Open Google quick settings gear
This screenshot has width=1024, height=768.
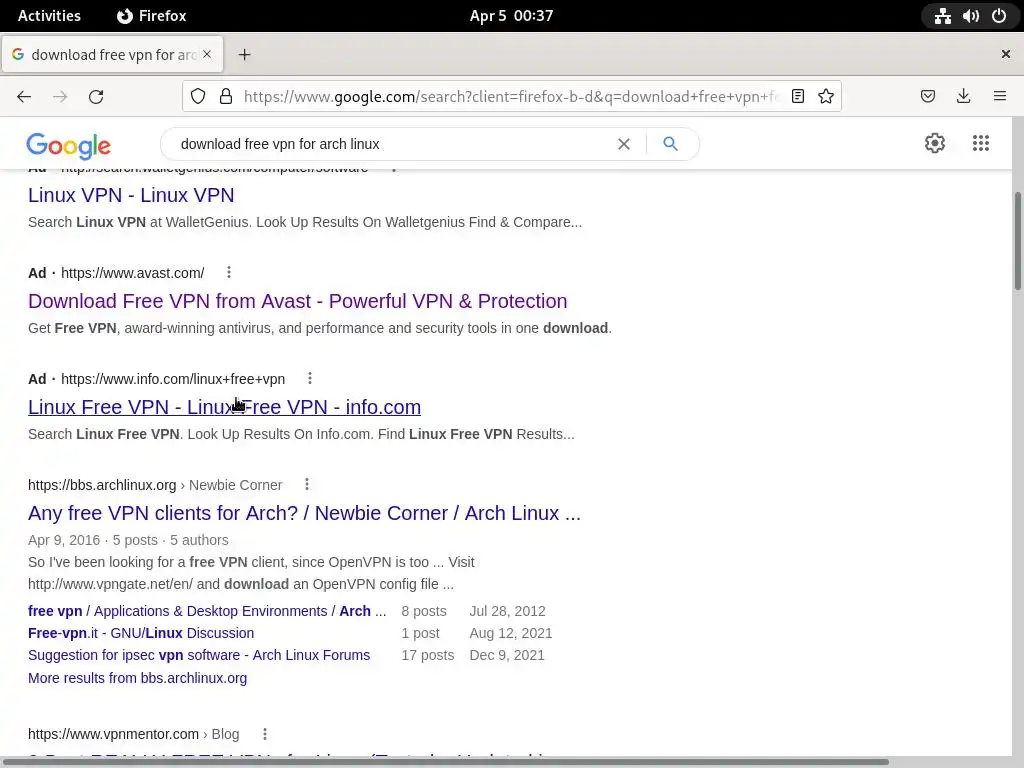[935, 143]
